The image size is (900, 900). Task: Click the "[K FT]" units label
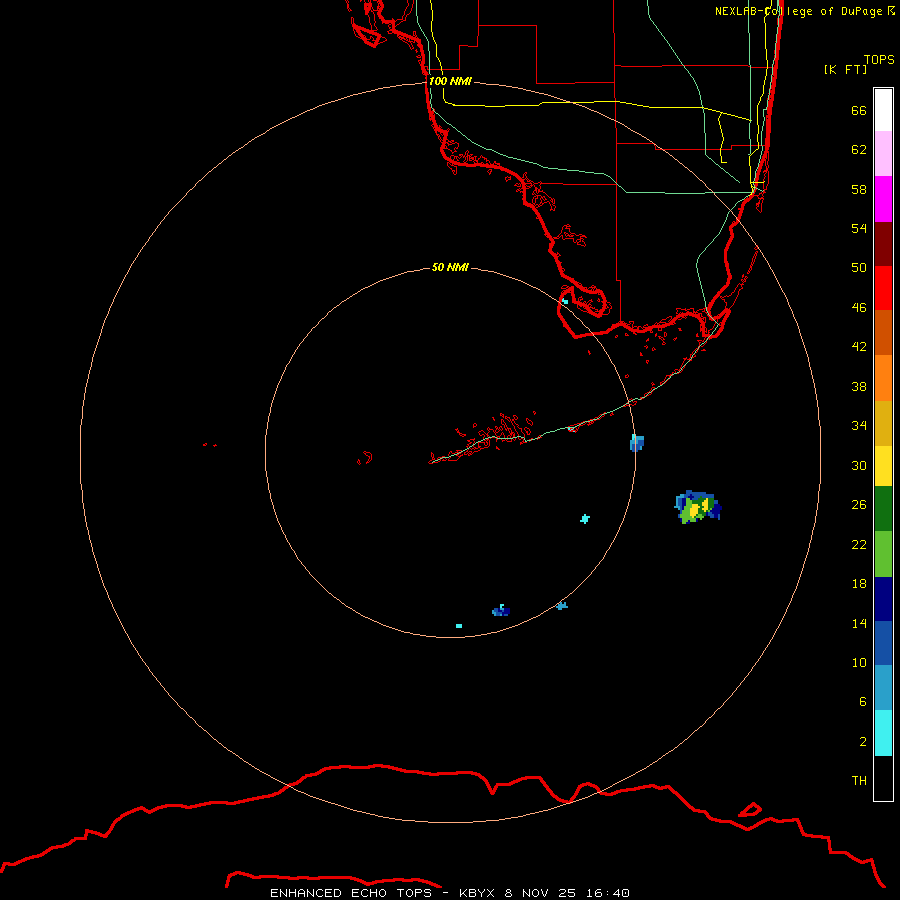pyautogui.click(x=845, y=69)
